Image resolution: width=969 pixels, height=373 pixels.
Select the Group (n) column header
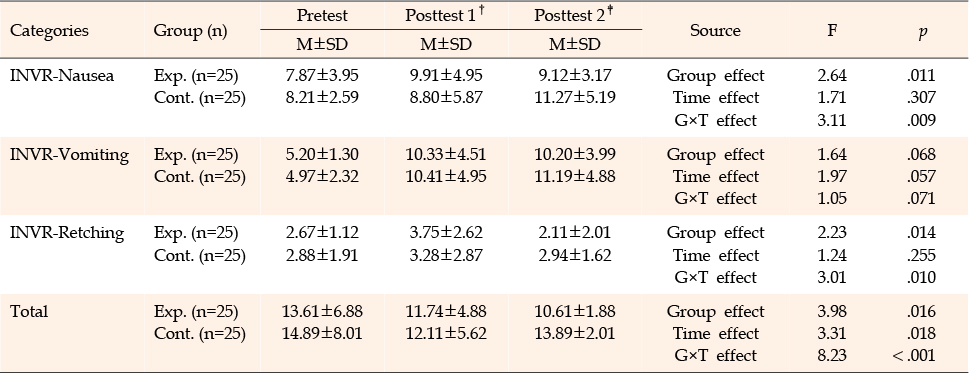[190, 31]
